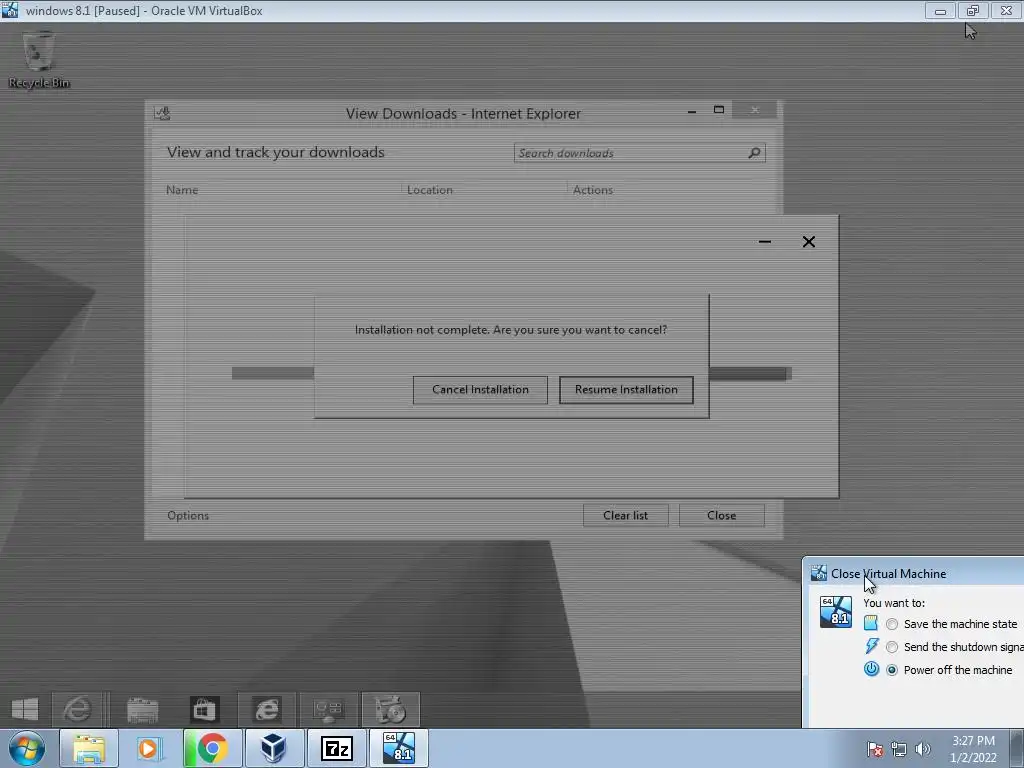Viewport: 1024px width, 768px height.
Task: Click the Action Center flag tray icon
Action: tap(874, 749)
